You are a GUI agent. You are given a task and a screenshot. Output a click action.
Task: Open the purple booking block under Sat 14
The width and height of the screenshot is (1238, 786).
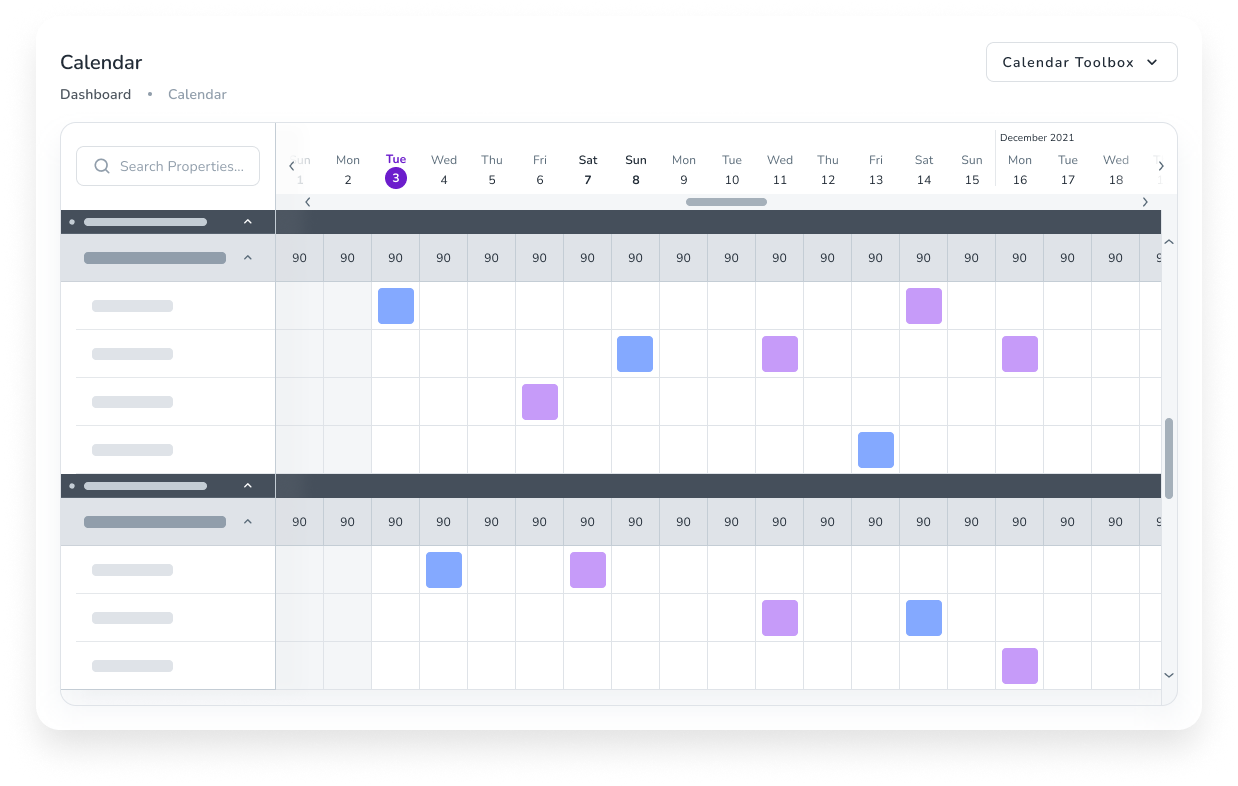(924, 306)
